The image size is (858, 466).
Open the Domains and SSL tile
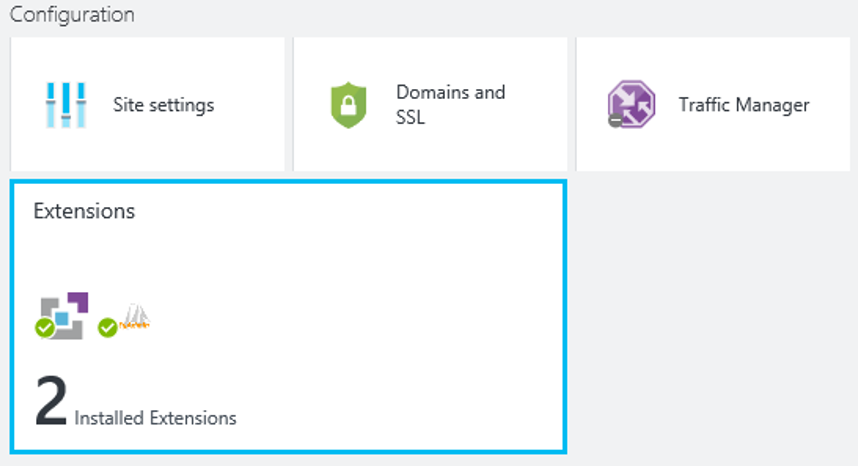pyautogui.click(x=430, y=104)
